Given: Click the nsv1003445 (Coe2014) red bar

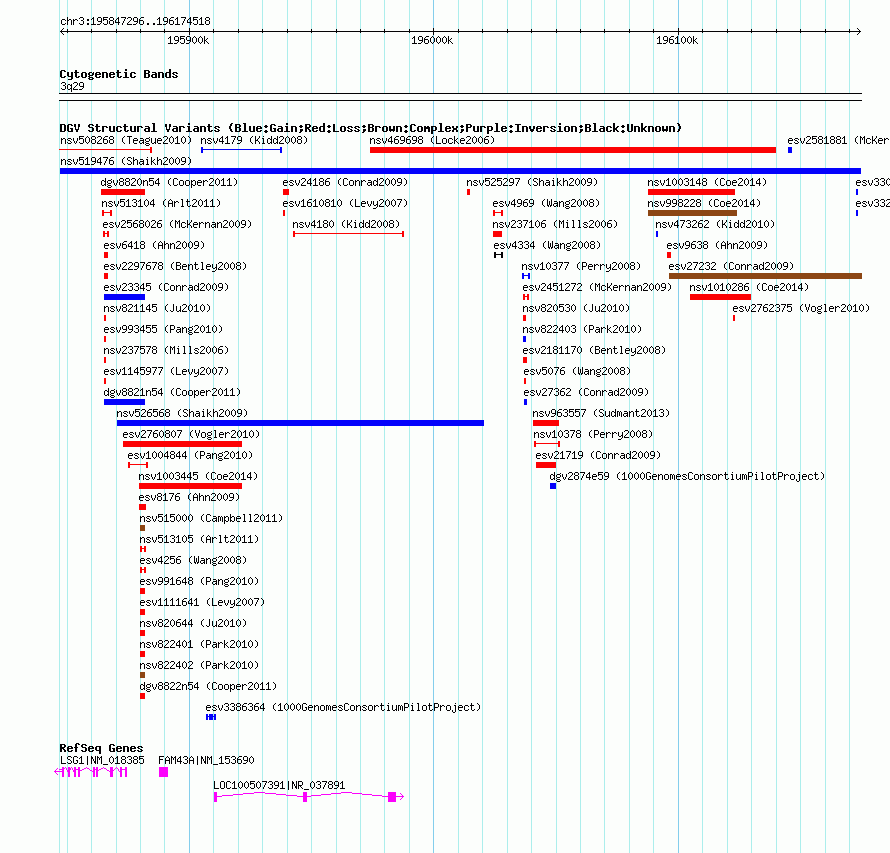Looking at the screenshot, I should tap(191, 486).
